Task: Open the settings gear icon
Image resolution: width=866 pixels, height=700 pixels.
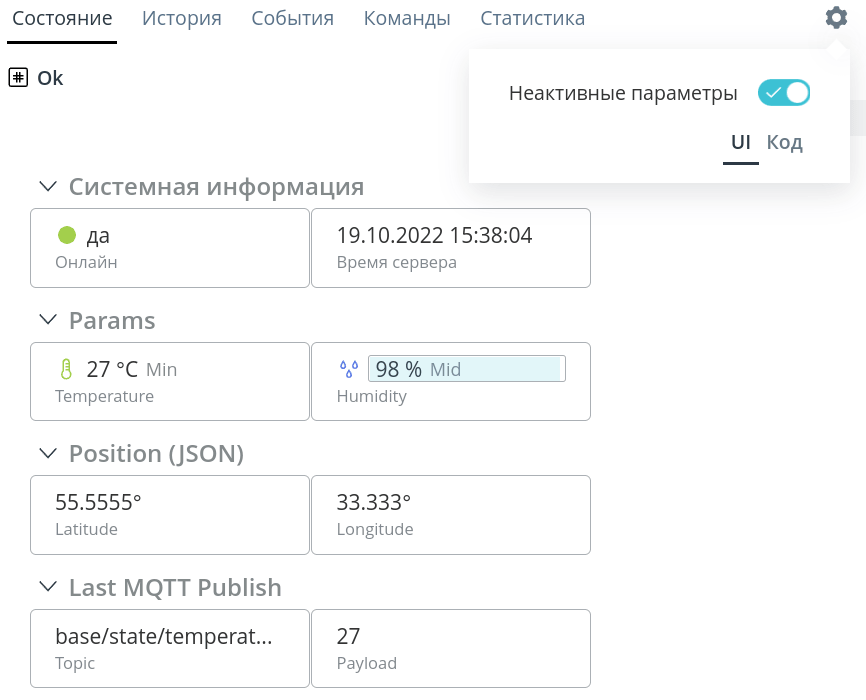Action: coord(836,18)
